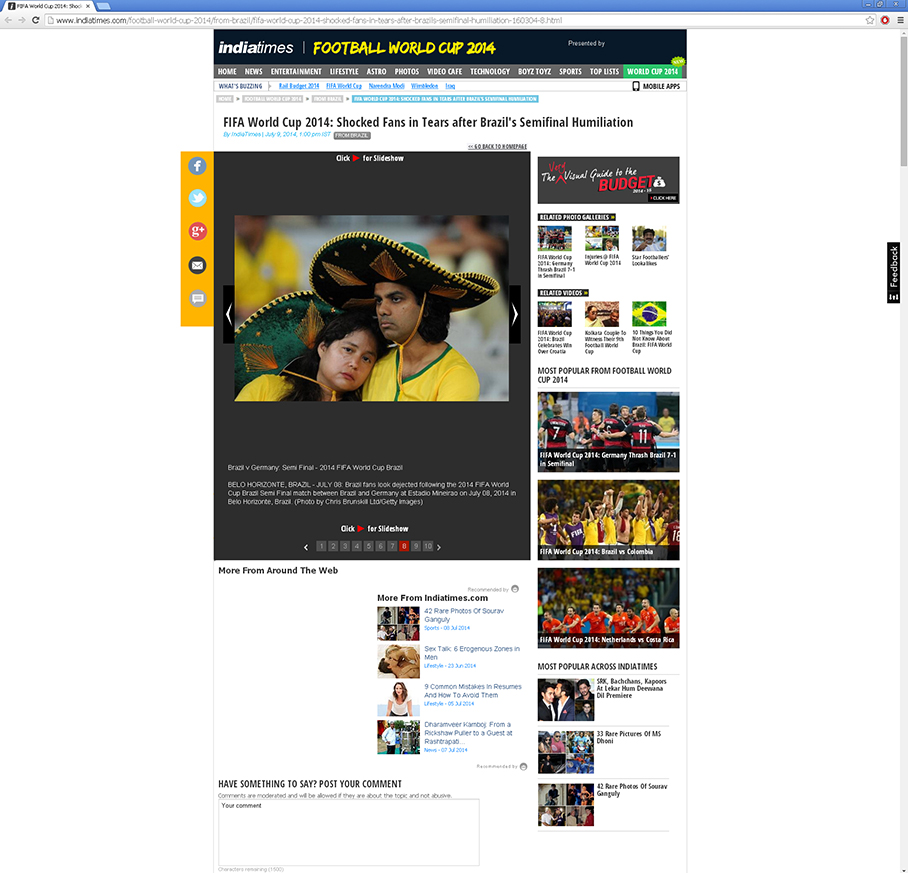
Task: Click next page arrow in slide pagination
Action: 439,546
